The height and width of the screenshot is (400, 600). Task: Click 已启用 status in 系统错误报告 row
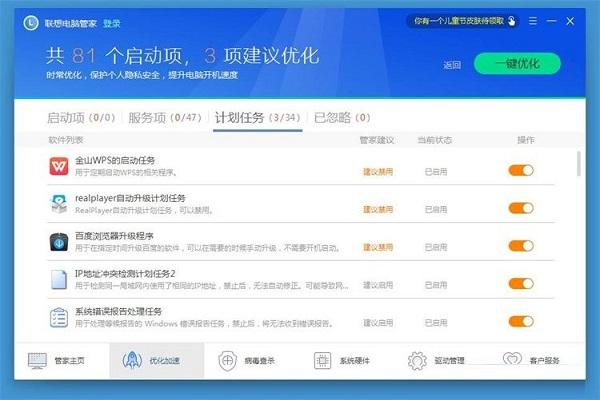(436, 323)
